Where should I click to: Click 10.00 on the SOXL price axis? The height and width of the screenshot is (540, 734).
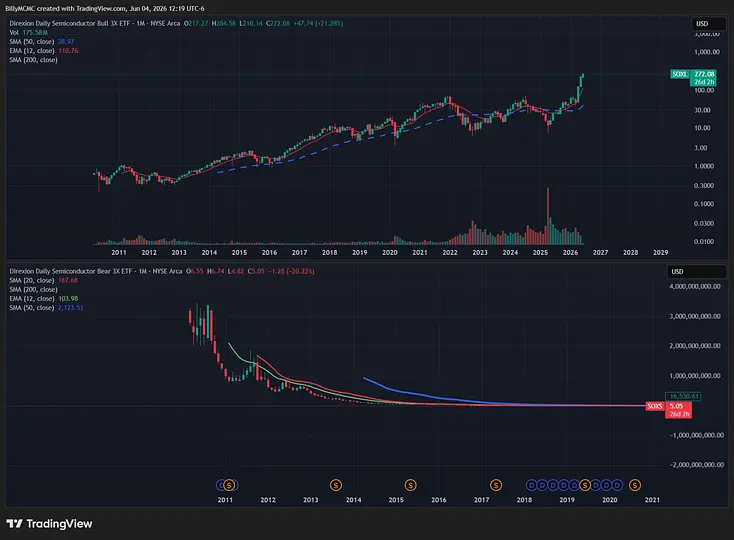702,128
